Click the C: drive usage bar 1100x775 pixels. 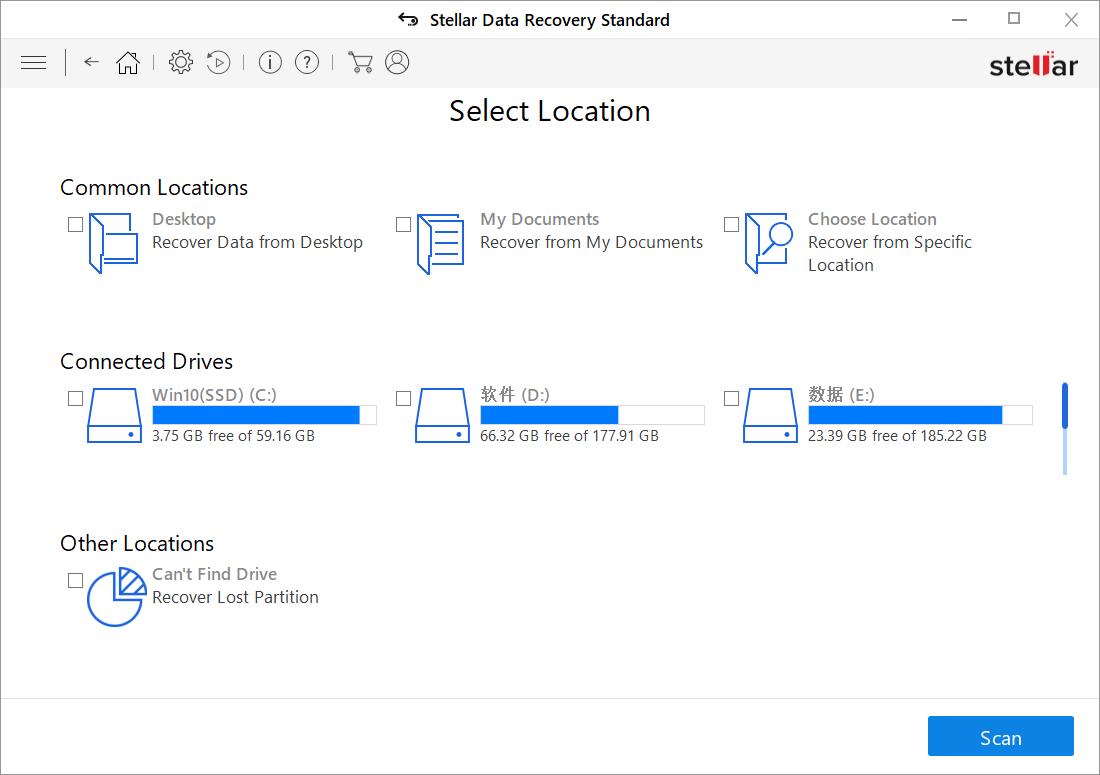(264, 415)
